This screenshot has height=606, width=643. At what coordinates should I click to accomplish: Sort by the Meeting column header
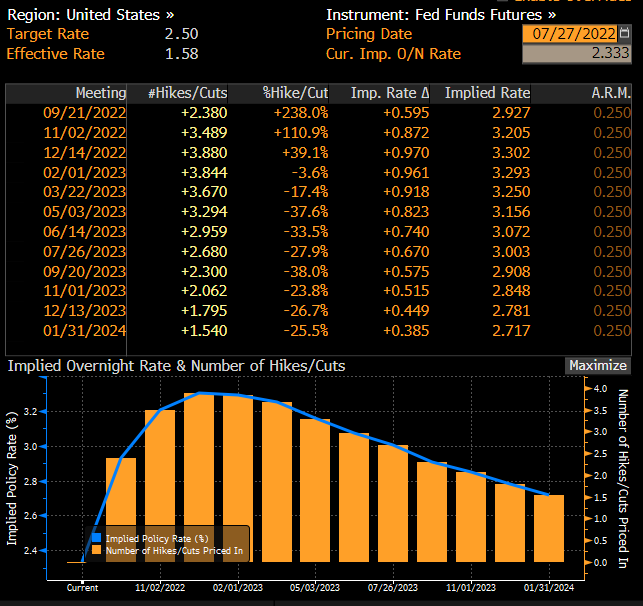click(100, 93)
